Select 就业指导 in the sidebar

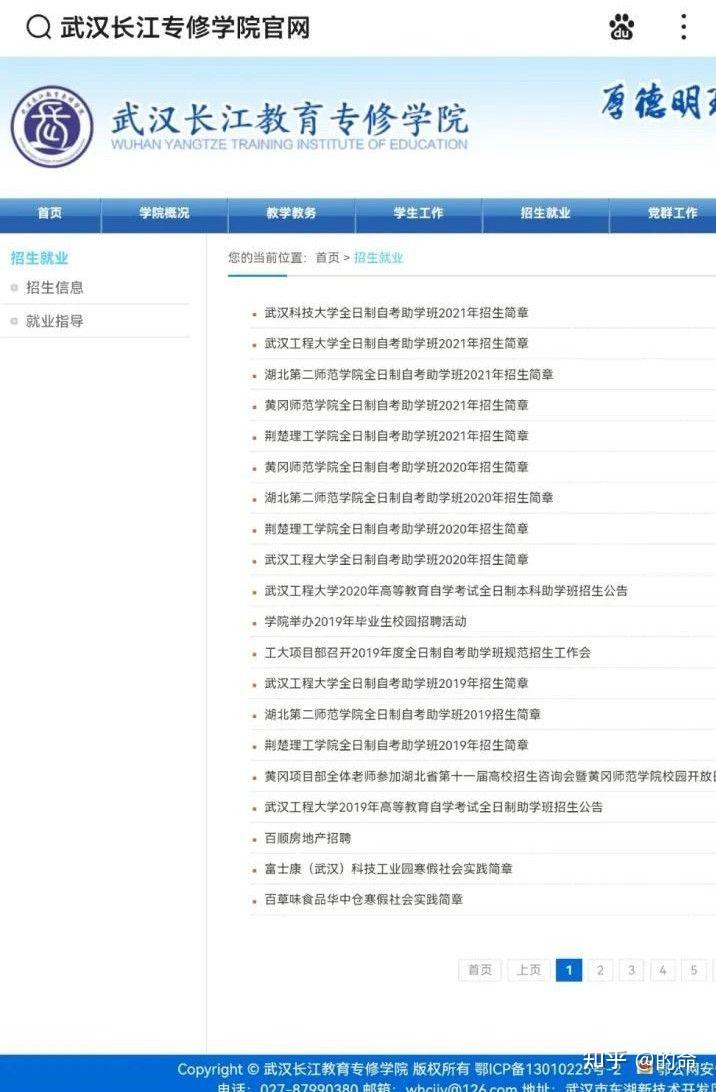[x=54, y=321]
